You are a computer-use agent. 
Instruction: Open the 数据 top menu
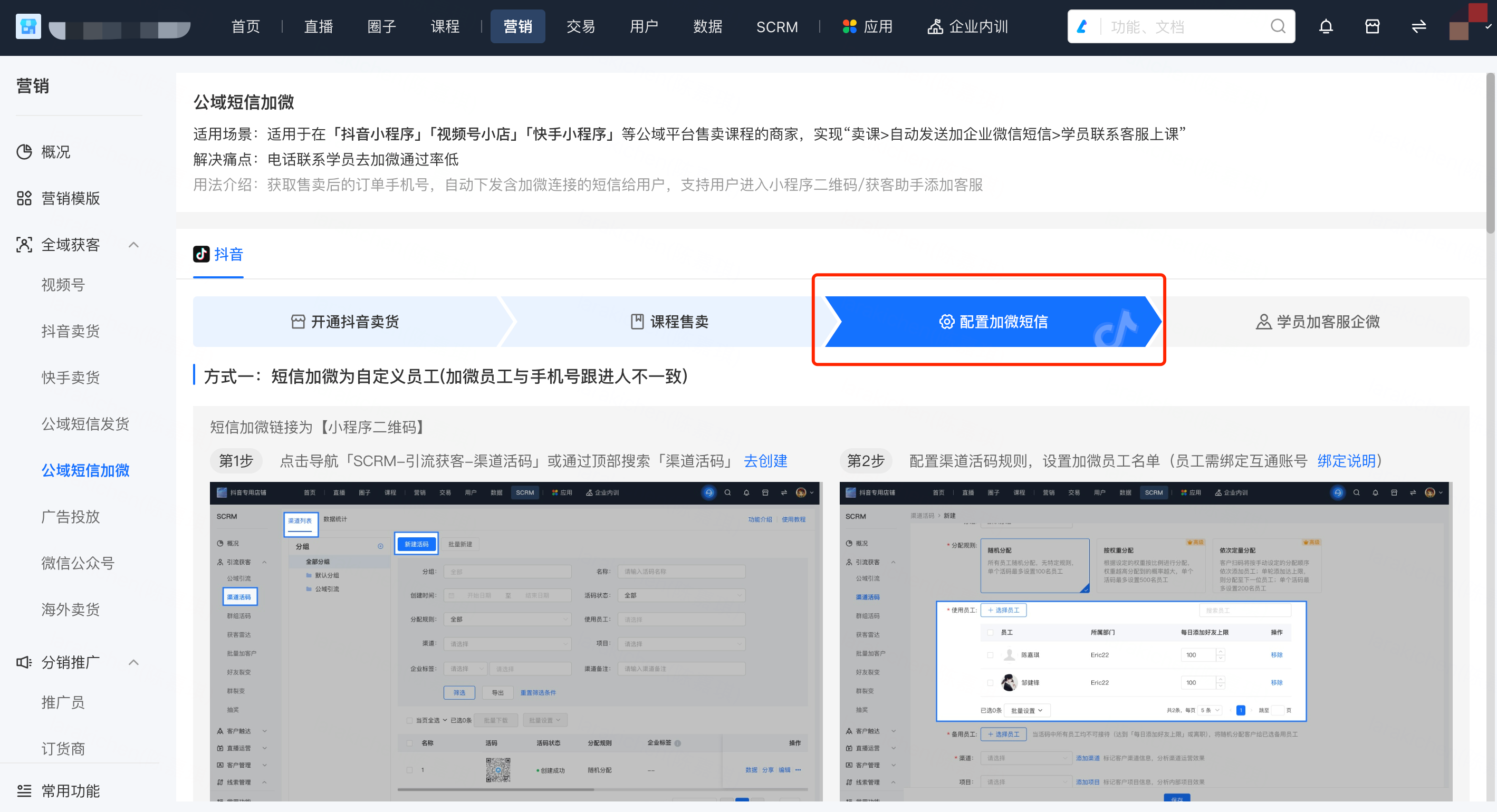[708, 27]
